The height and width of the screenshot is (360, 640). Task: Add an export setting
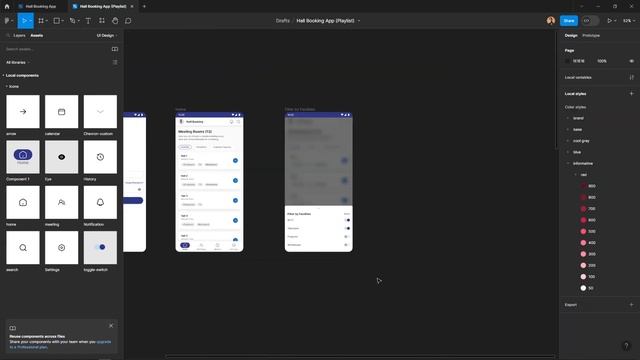(x=631, y=304)
